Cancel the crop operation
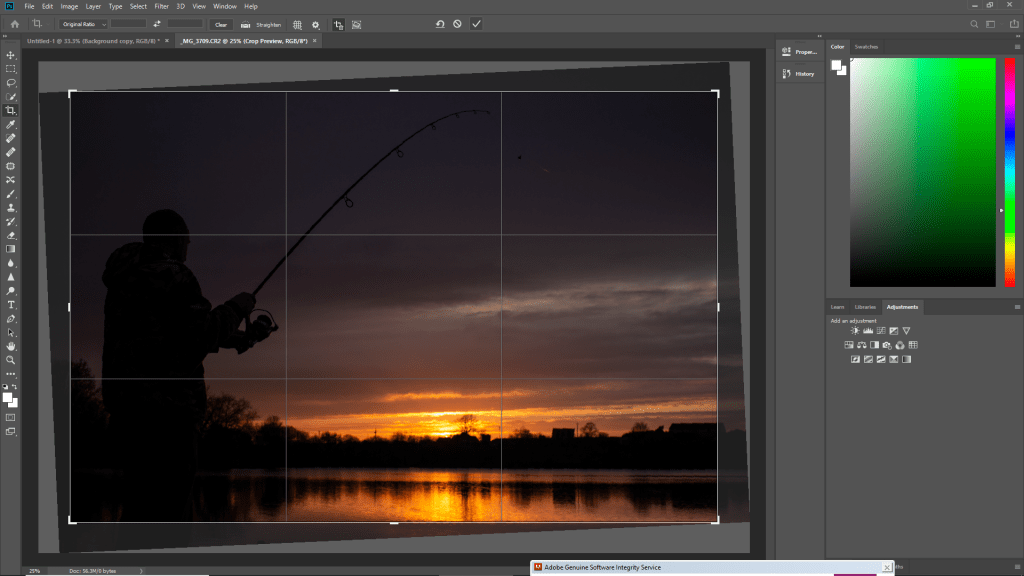The width and height of the screenshot is (1024, 576). [457, 23]
